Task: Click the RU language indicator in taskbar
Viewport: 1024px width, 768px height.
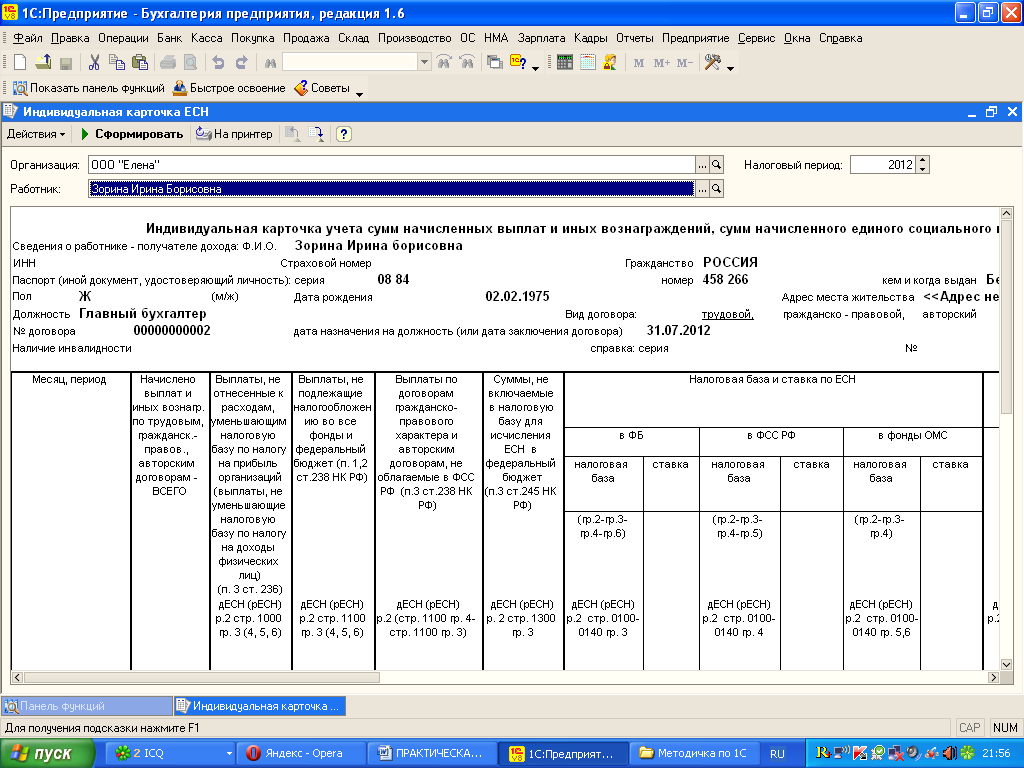Action: click(777, 754)
